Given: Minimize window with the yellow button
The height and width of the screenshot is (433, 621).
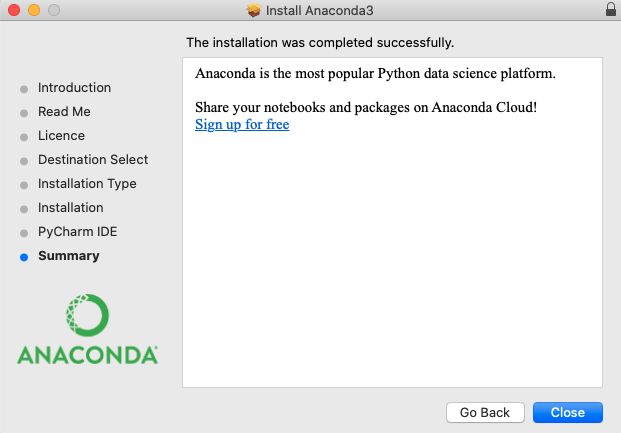Looking at the screenshot, I should (x=34, y=10).
